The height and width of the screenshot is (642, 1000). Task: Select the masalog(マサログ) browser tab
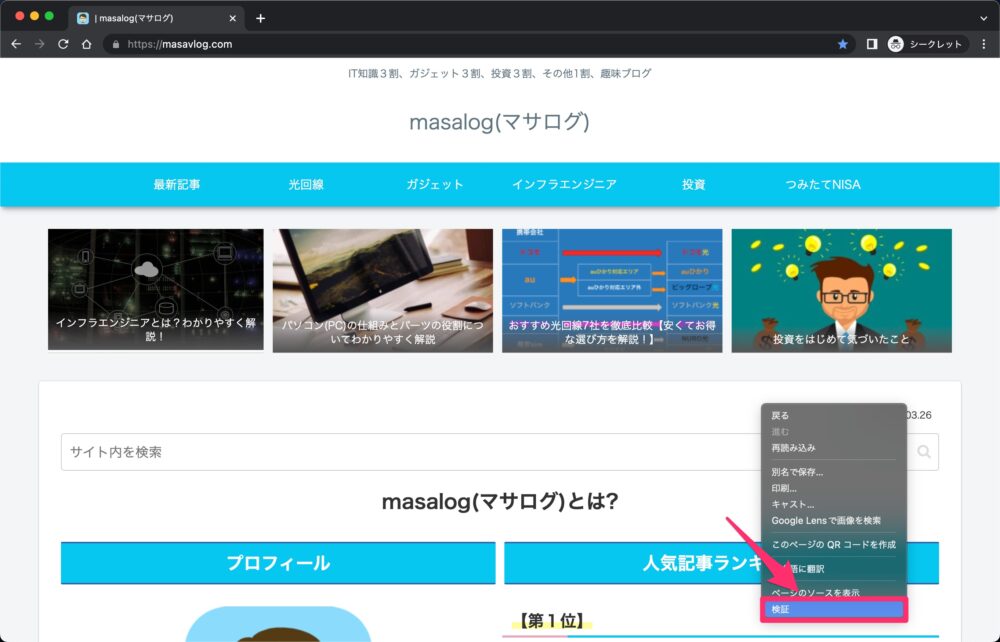(156, 18)
